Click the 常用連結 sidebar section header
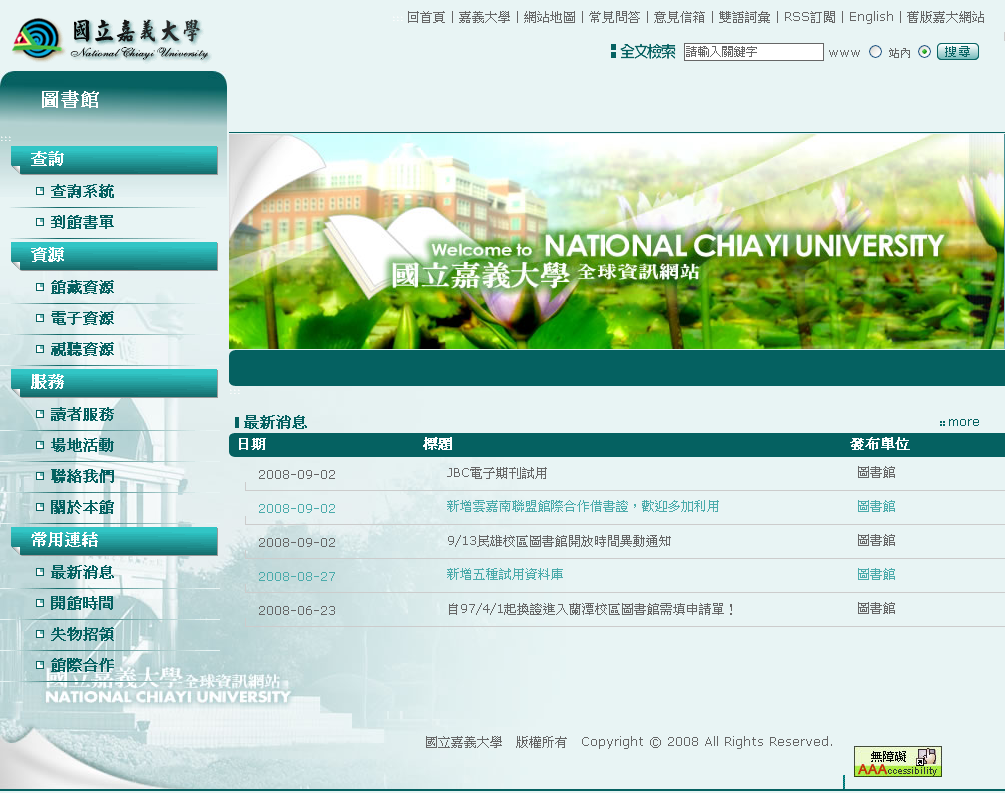1005x793 pixels. click(x=114, y=540)
